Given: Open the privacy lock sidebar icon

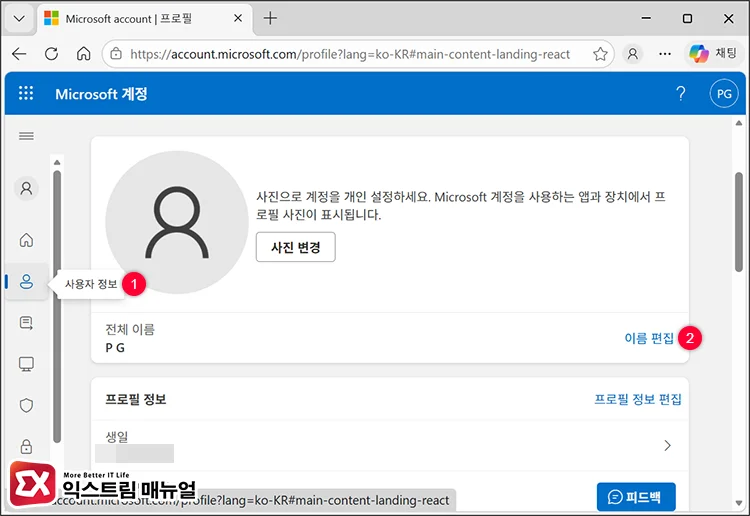Looking at the screenshot, I should point(26,447).
